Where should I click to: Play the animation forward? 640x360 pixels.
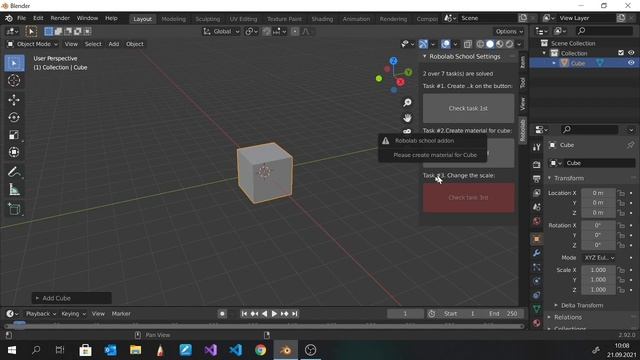(x=274, y=313)
